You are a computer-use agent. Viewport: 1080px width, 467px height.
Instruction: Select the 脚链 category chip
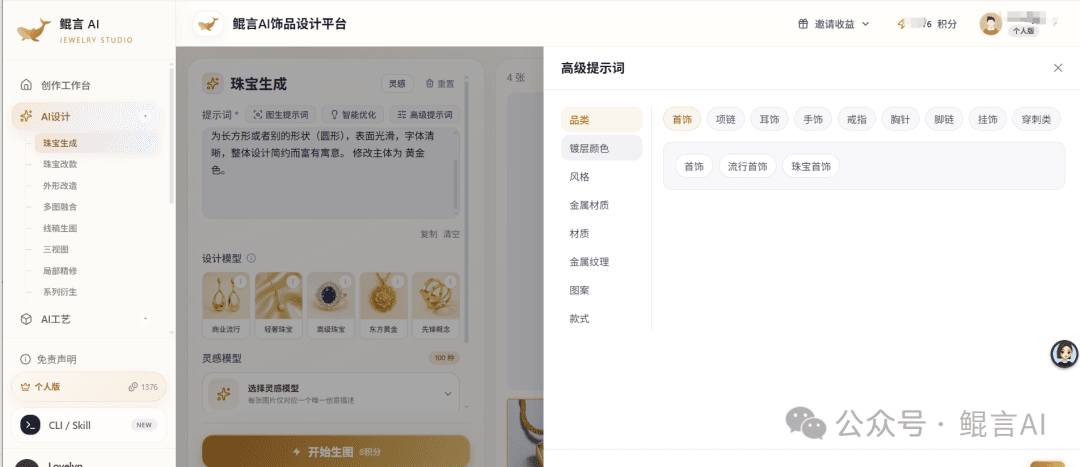[944, 119]
